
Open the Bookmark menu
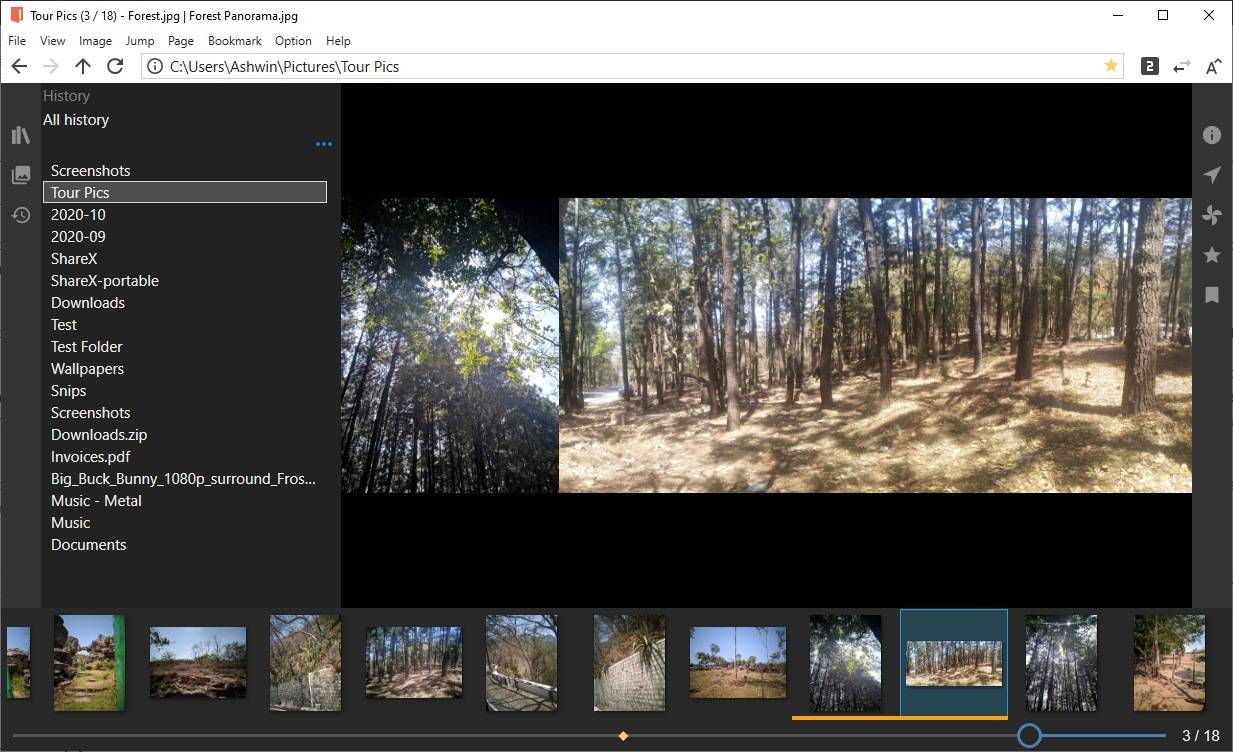click(x=235, y=41)
